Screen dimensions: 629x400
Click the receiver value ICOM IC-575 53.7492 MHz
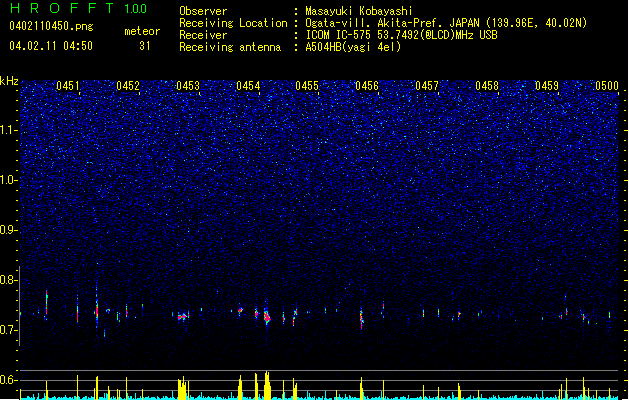pyautogui.click(x=401, y=35)
